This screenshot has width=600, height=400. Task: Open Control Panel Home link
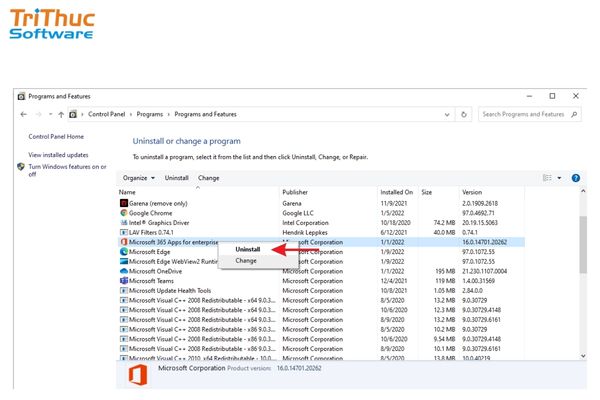click(x=56, y=137)
